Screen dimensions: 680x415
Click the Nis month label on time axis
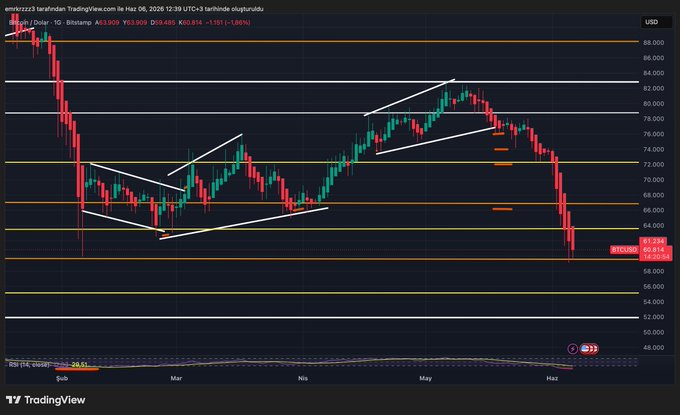(303, 378)
